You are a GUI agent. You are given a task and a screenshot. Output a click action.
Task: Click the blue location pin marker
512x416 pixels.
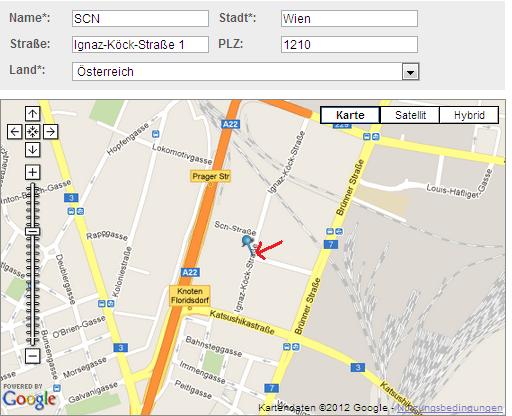(x=247, y=241)
